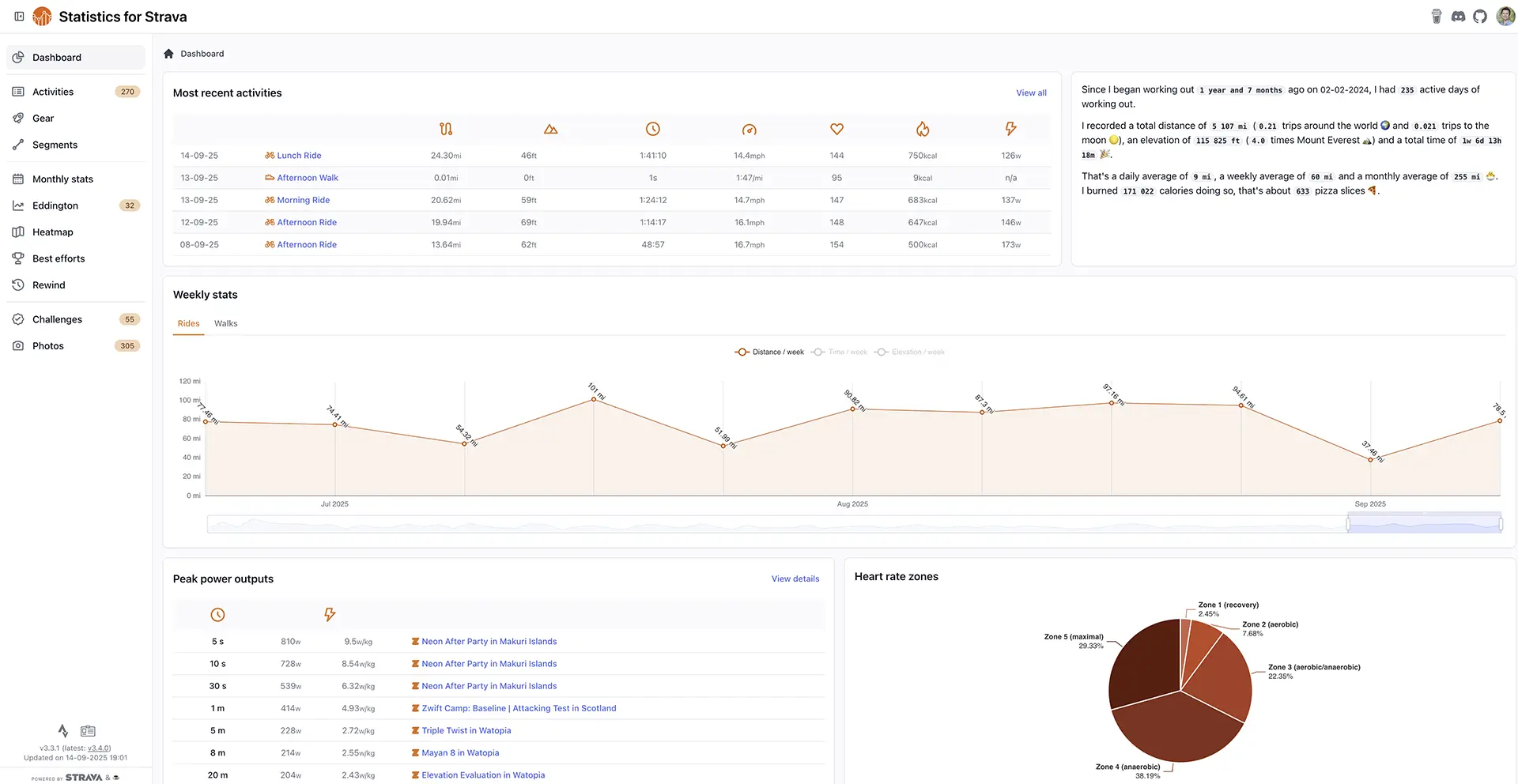Show Elevation / week chart series
Viewport: 1518px width, 784px height.
[910, 352]
